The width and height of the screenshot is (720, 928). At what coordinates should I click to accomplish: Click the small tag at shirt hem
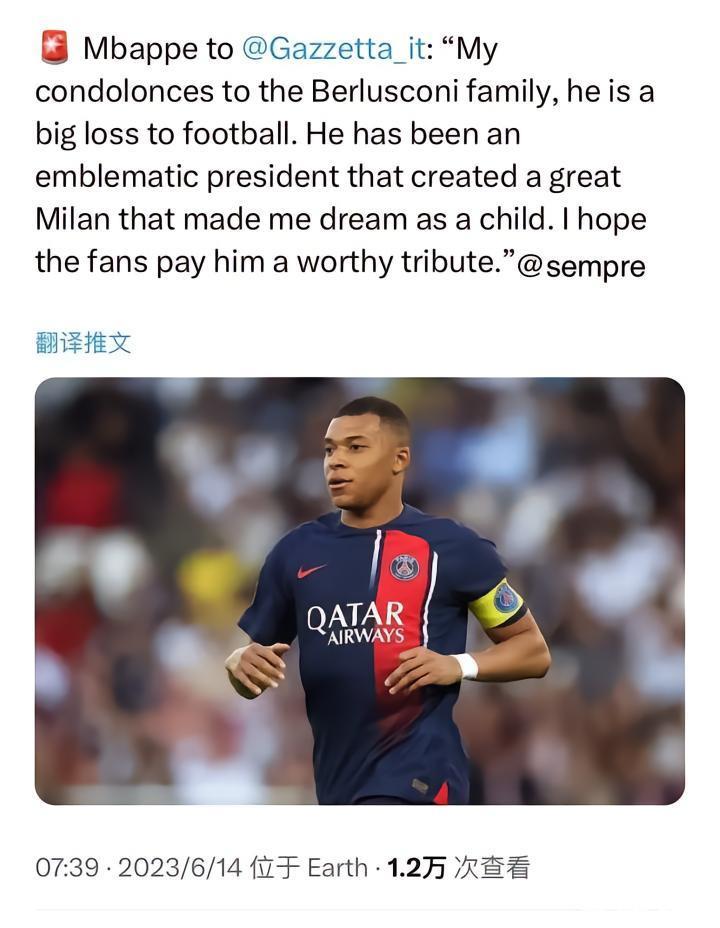pyautogui.click(x=420, y=786)
